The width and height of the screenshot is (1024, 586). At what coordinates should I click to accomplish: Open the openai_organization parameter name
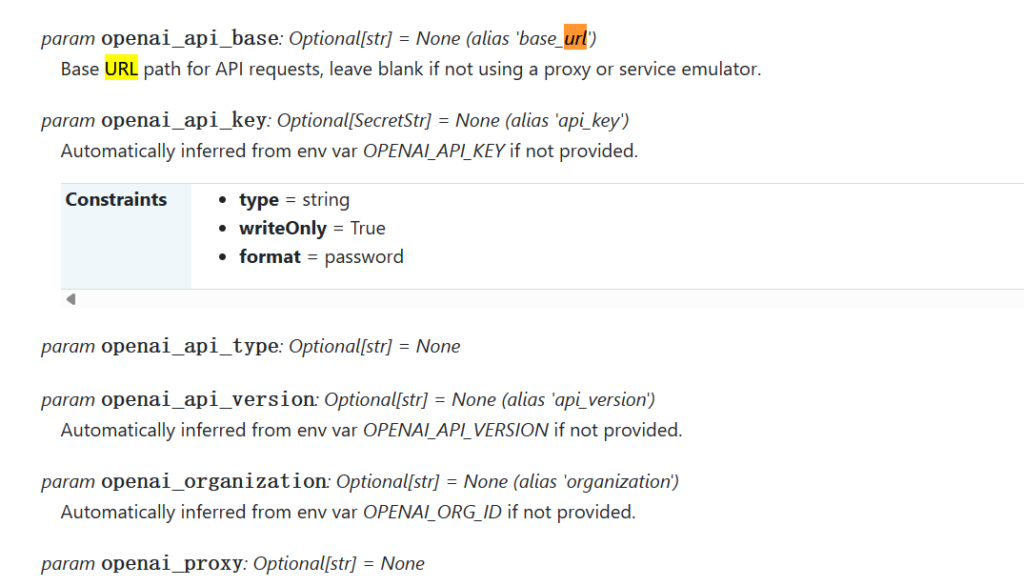coord(214,482)
